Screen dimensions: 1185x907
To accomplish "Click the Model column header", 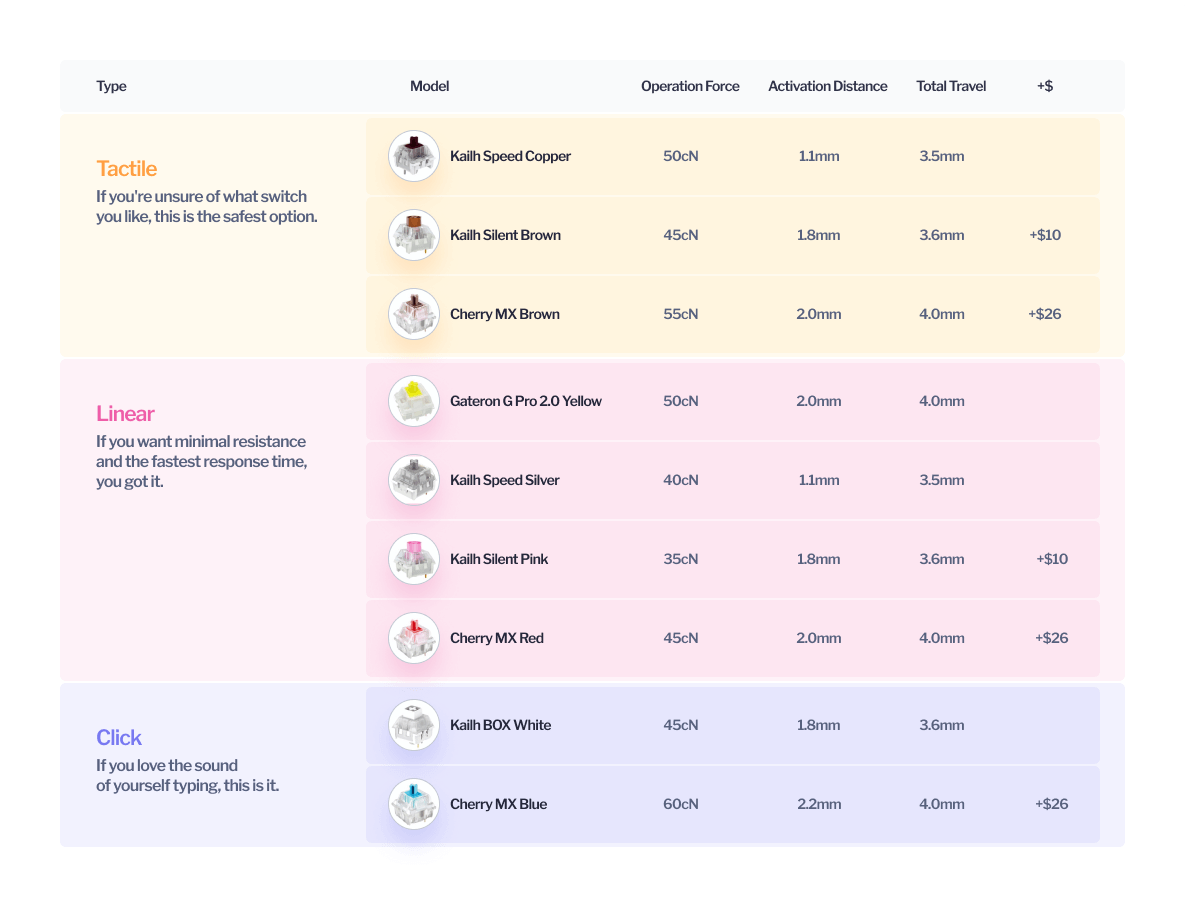I will 429,86.
